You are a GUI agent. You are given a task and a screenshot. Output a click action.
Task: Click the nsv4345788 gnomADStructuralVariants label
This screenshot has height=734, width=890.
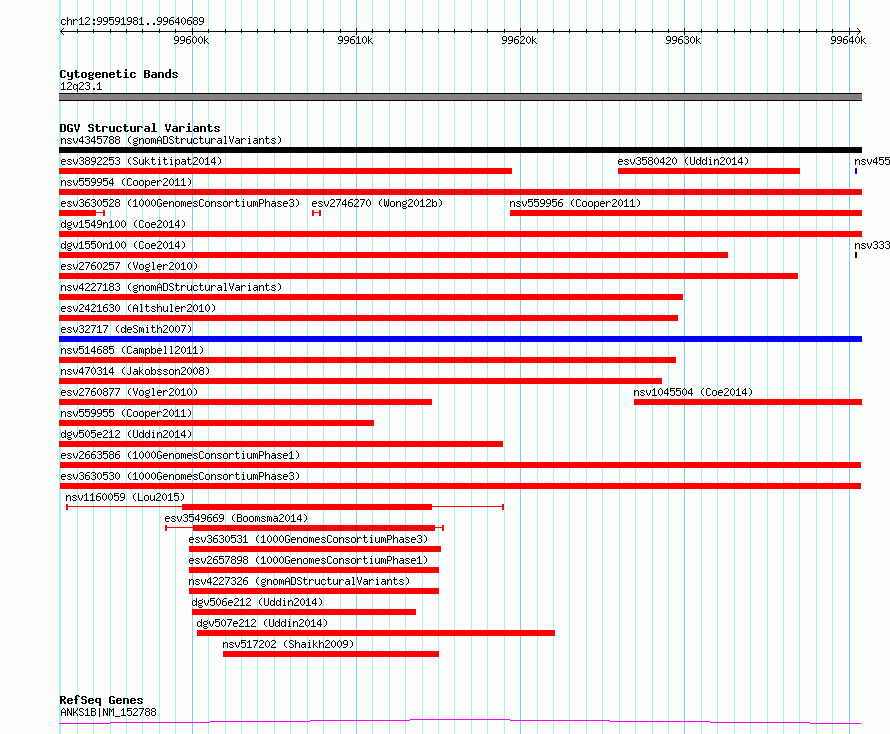coord(171,140)
